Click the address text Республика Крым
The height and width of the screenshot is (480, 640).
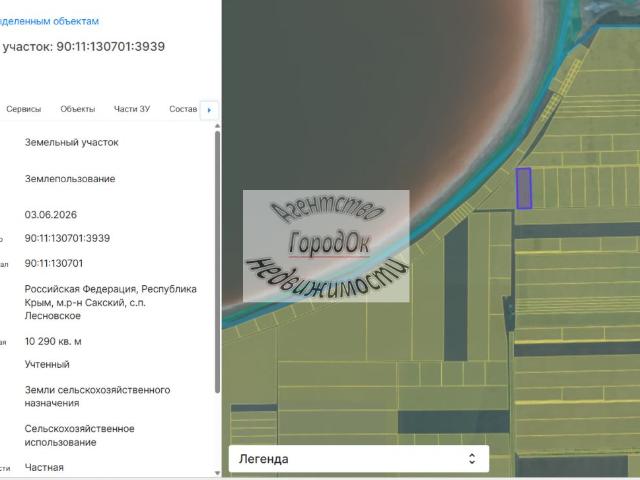click(111, 296)
